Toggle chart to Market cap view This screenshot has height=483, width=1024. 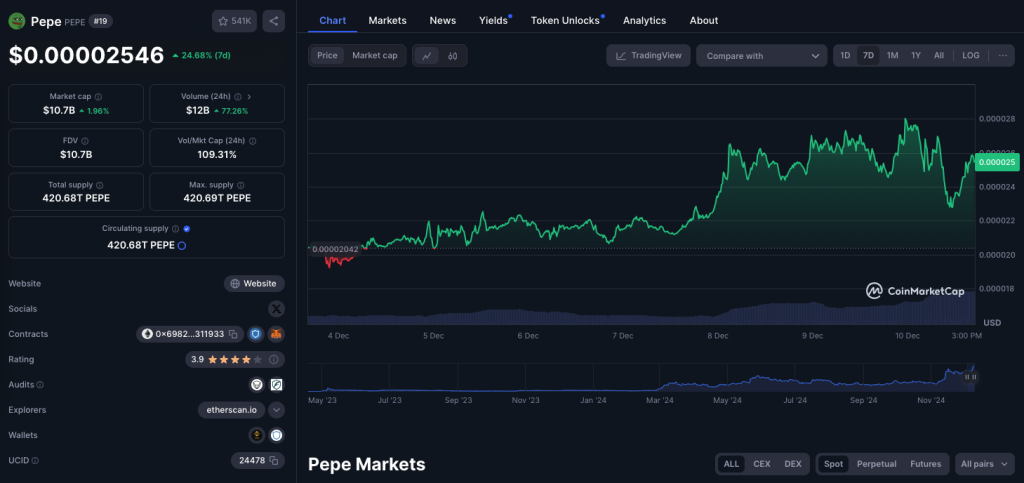coord(374,56)
